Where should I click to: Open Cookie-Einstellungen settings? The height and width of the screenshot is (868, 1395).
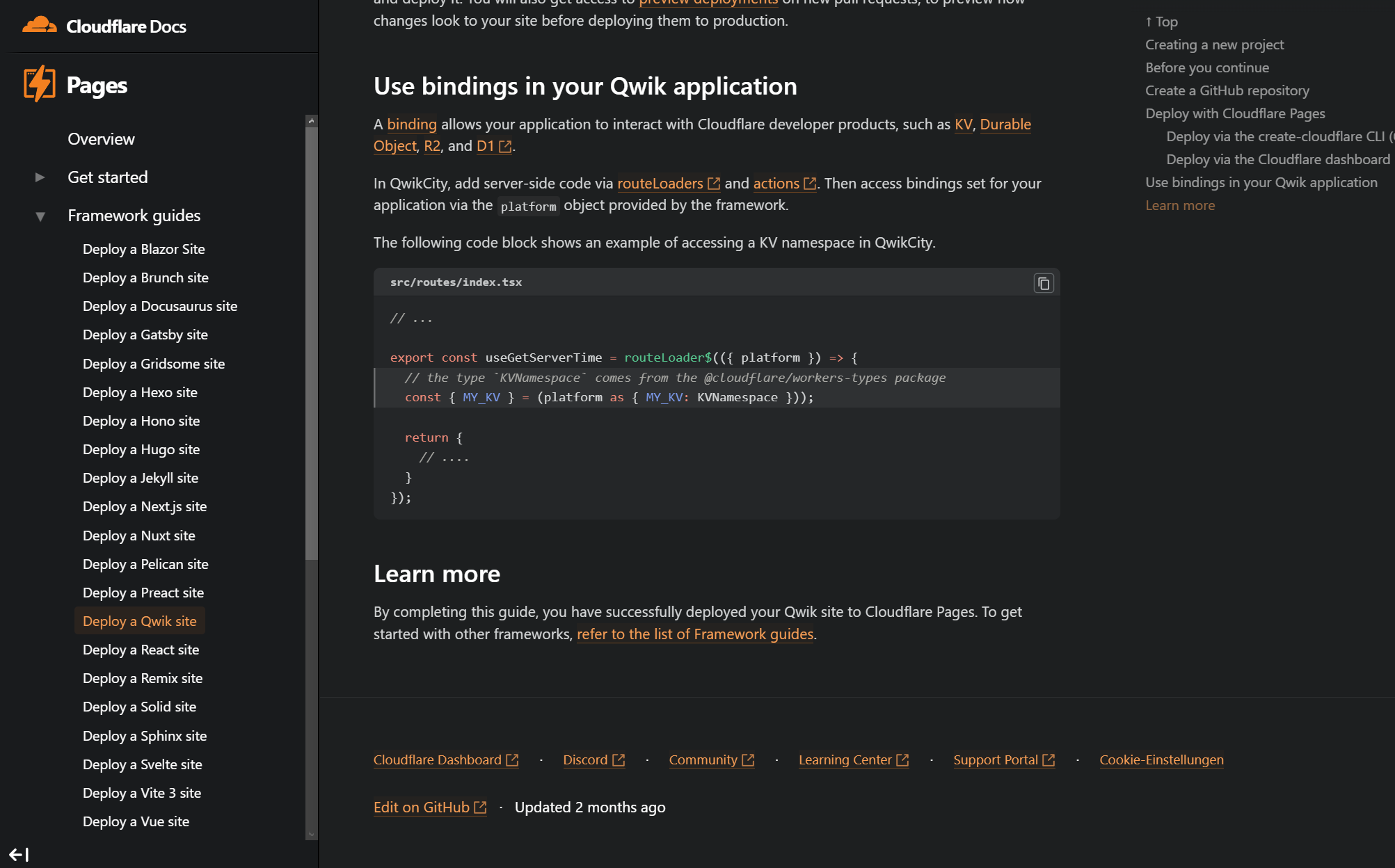point(1161,760)
